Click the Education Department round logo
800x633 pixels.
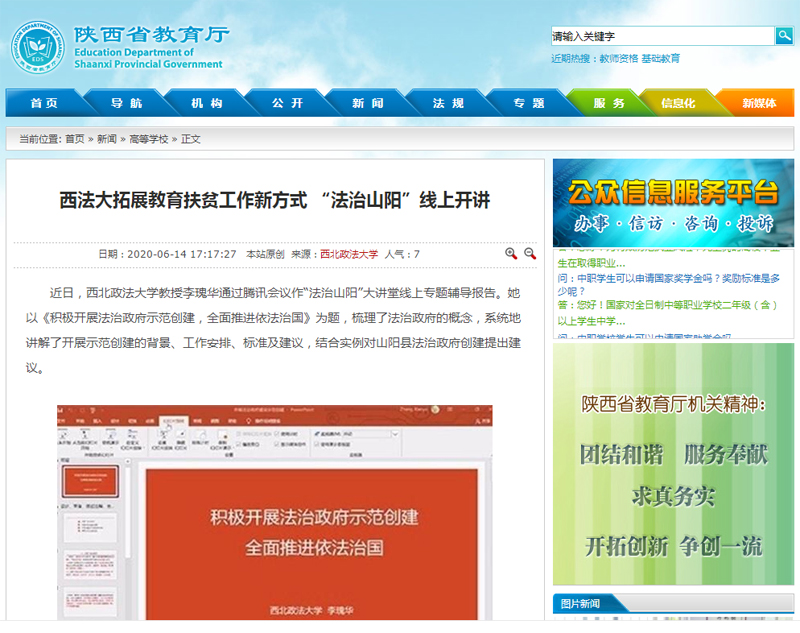38,46
